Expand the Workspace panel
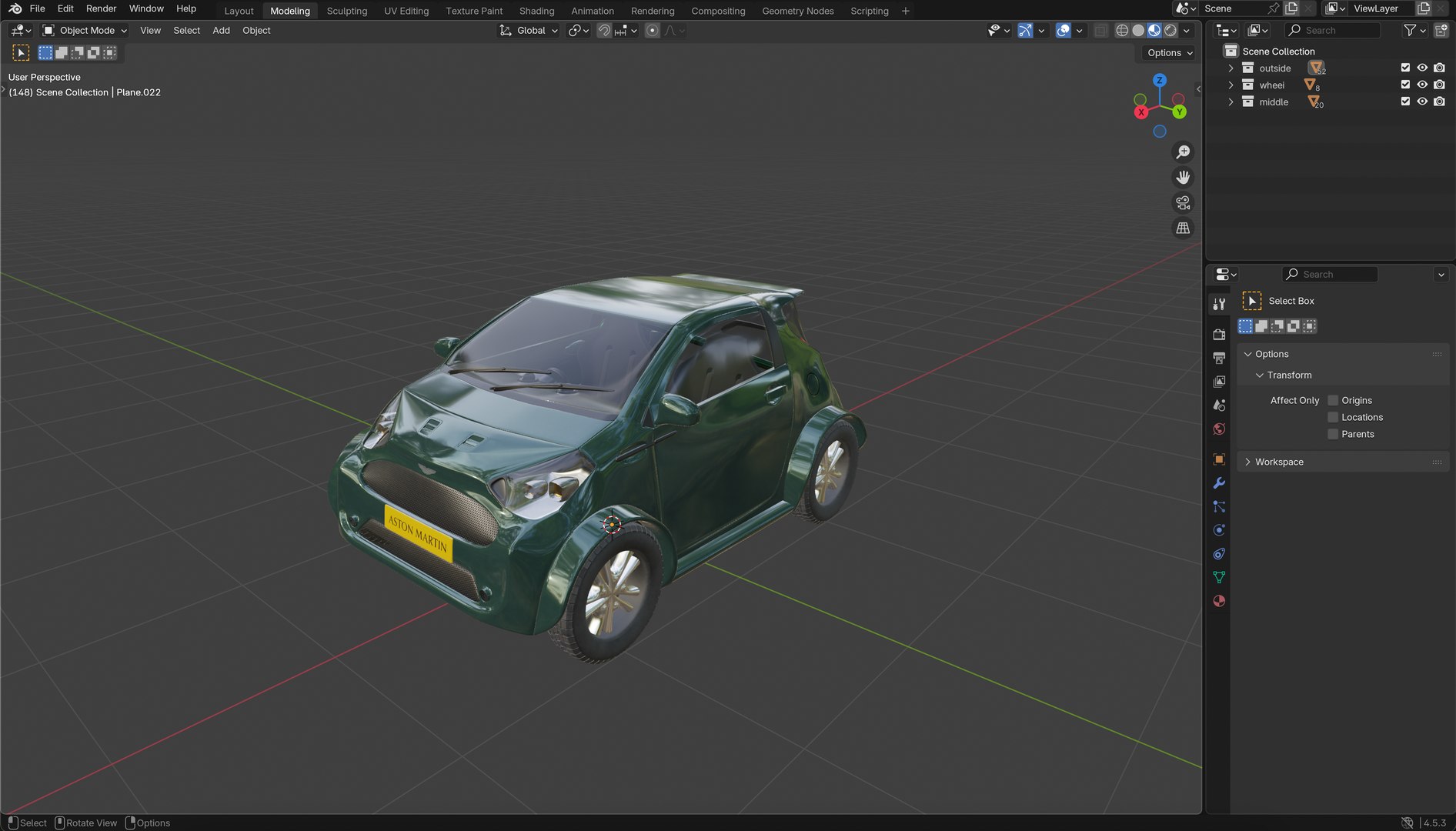This screenshot has width=1456, height=831. 1247,462
